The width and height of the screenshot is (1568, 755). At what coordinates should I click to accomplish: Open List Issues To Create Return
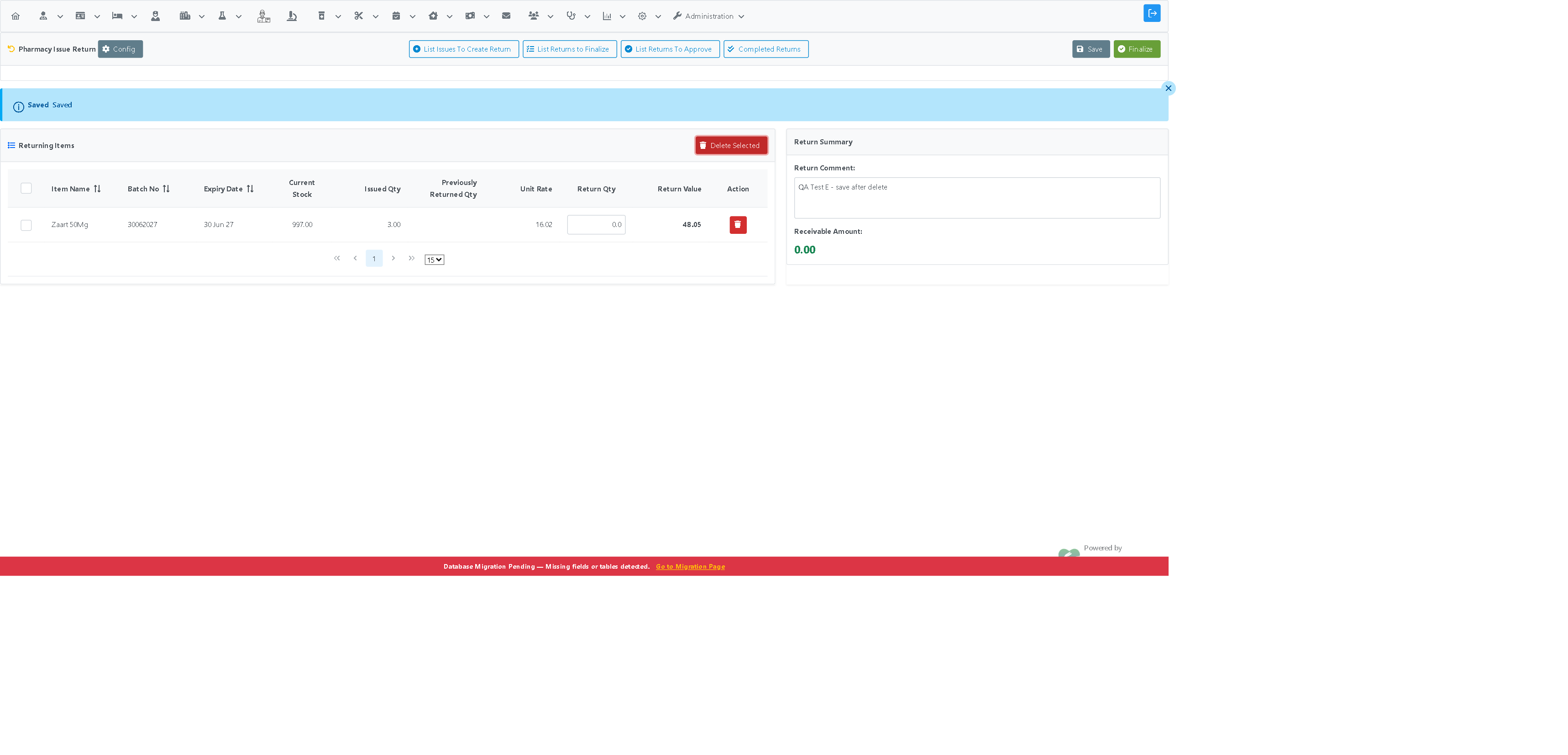point(464,49)
